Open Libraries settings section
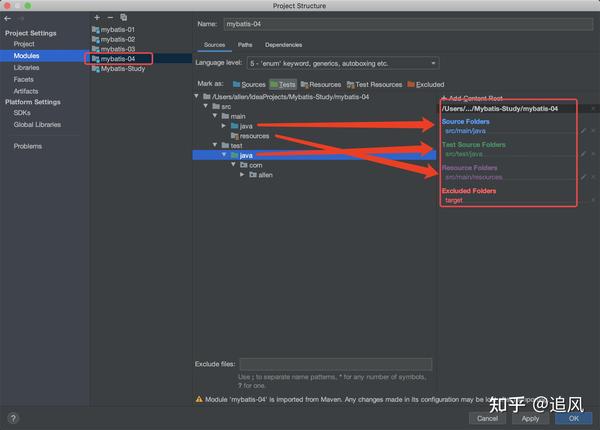Screen dimensions: 600x430 (26, 68)
